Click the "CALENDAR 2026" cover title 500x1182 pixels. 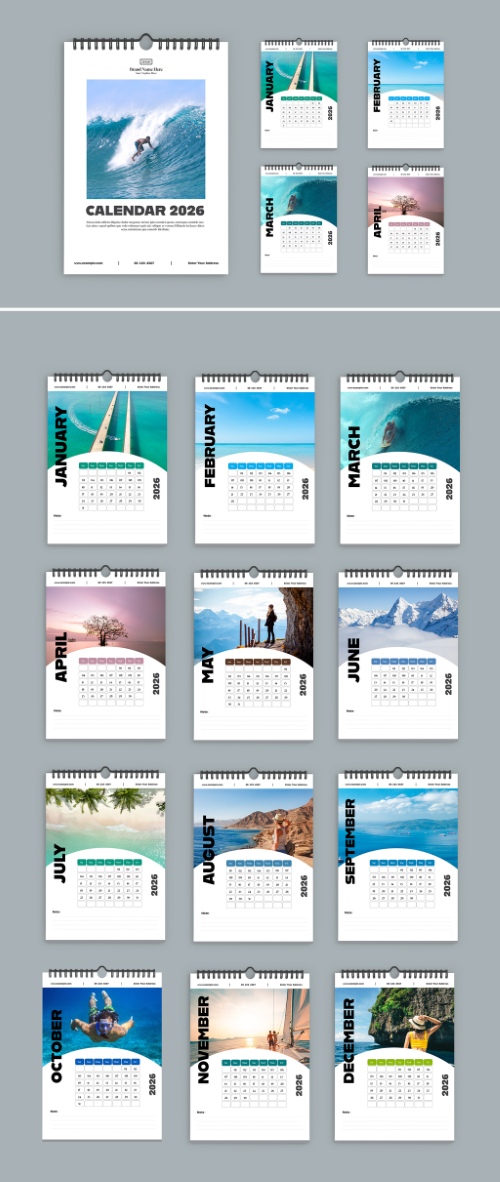click(x=145, y=210)
